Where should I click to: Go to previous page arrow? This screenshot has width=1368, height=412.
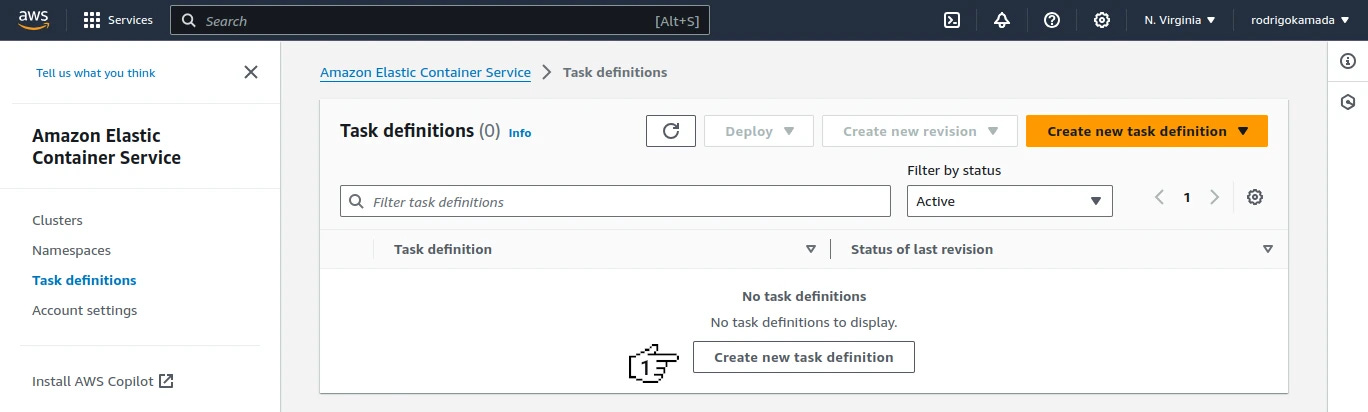click(1160, 197)
